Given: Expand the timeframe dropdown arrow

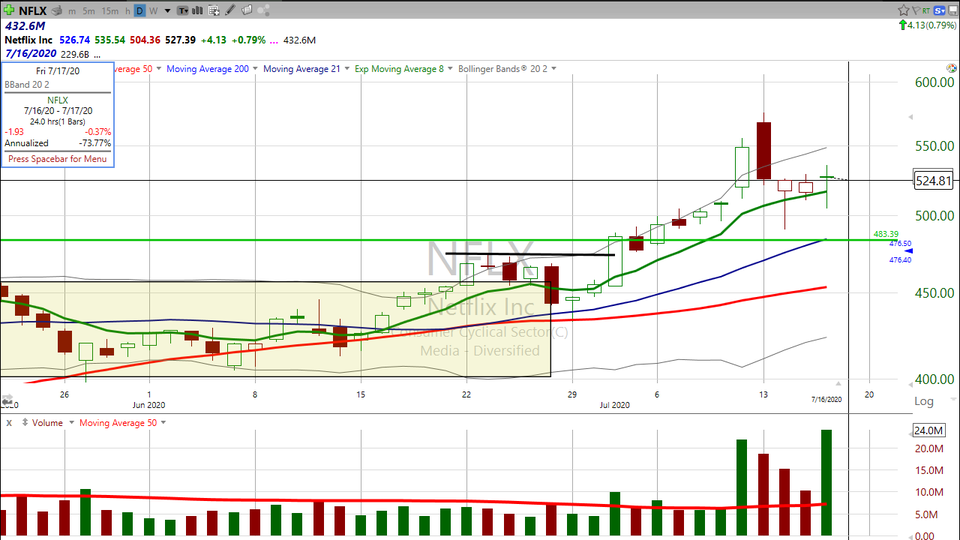Looking at the screenshot, I should click(x=167, y=11).
